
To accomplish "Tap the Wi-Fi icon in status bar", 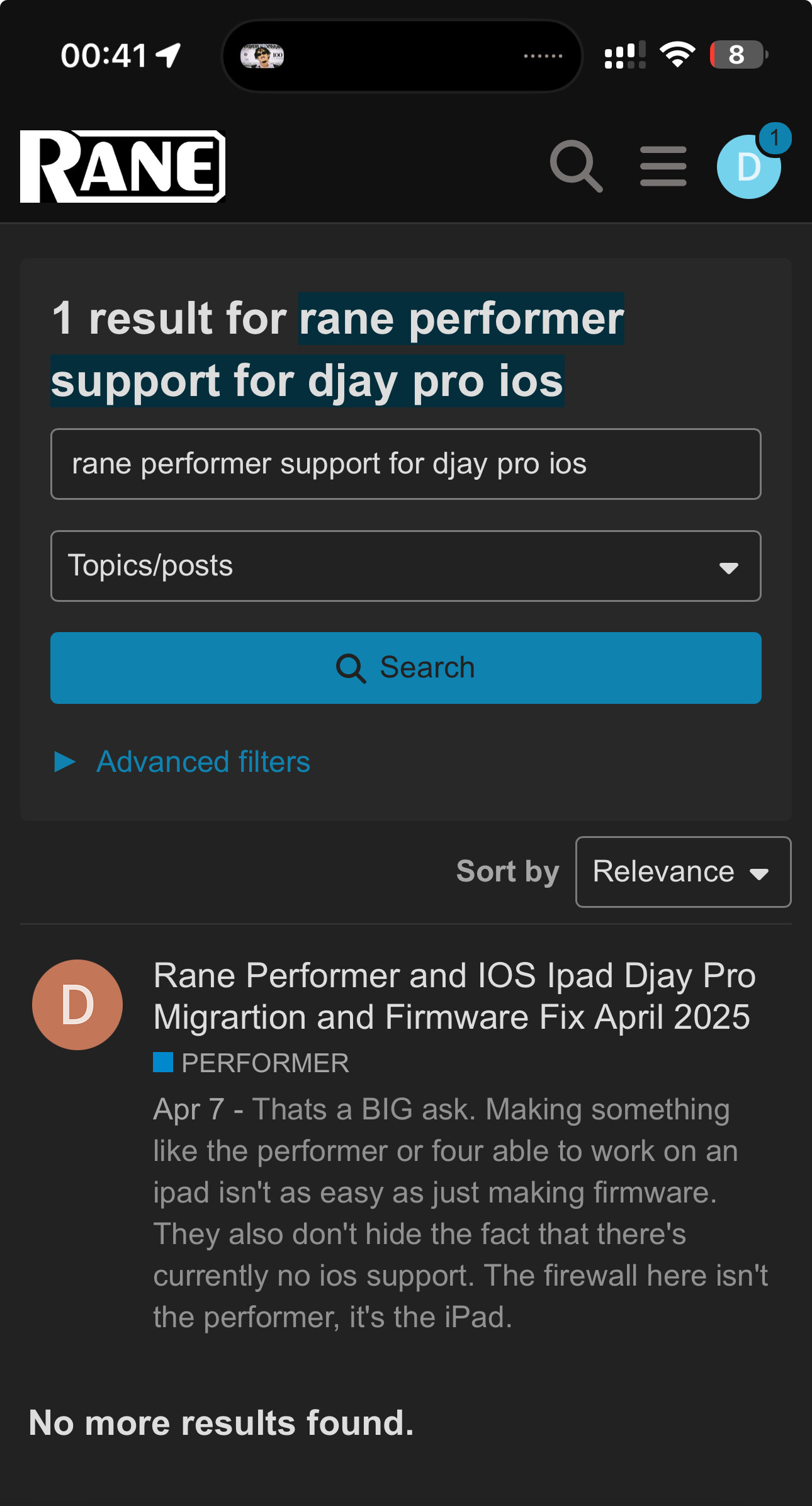I will coord(677,55).
